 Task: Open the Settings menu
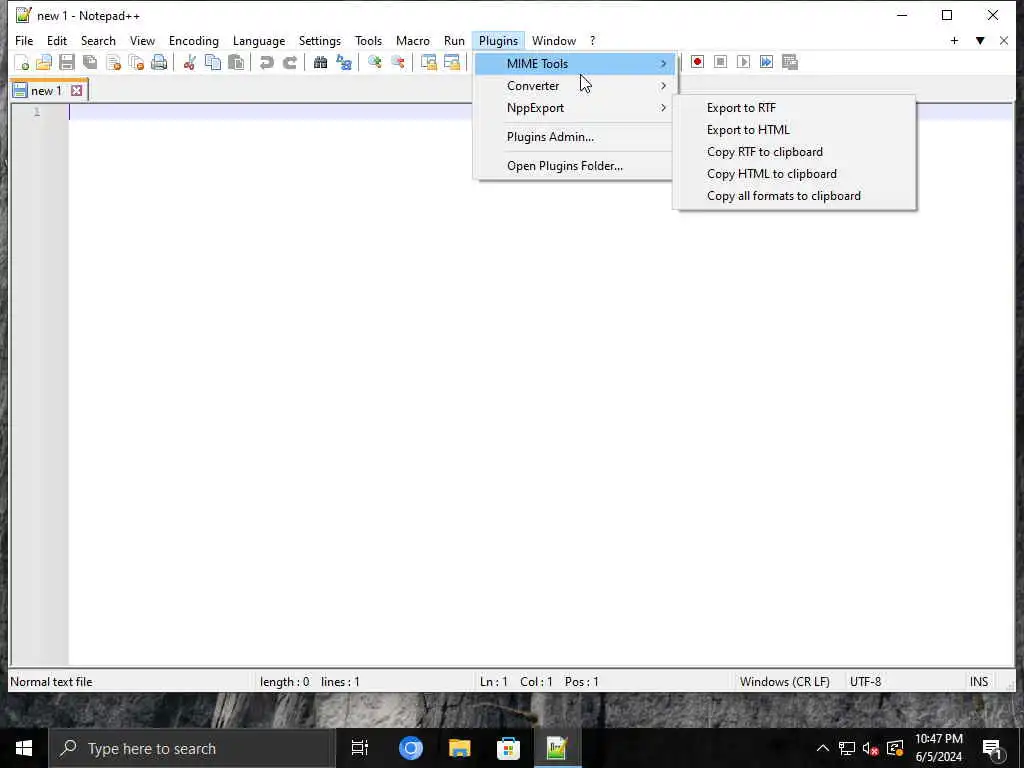[x=320, y=40]
